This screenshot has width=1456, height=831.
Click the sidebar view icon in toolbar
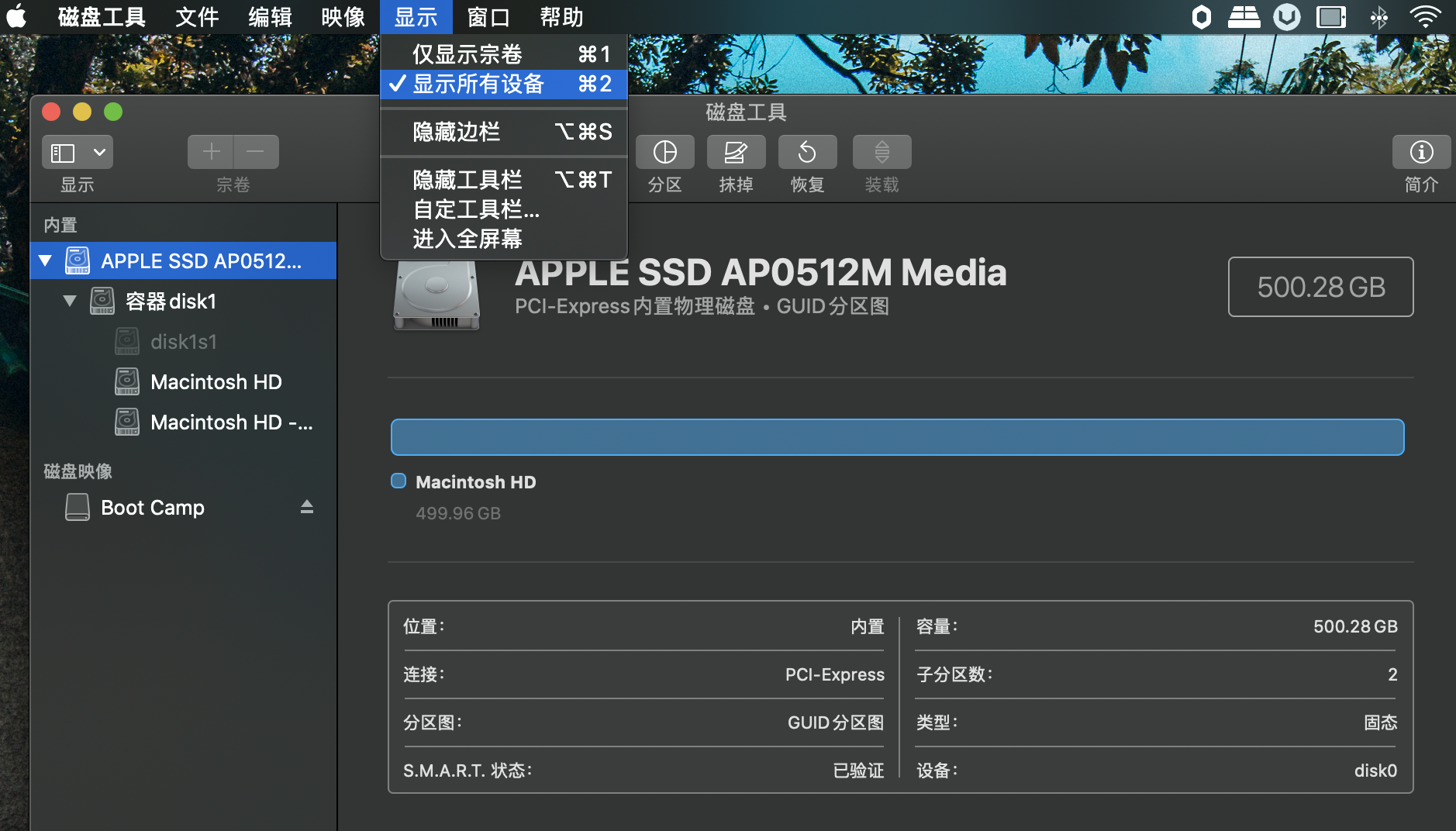[63, 153]
